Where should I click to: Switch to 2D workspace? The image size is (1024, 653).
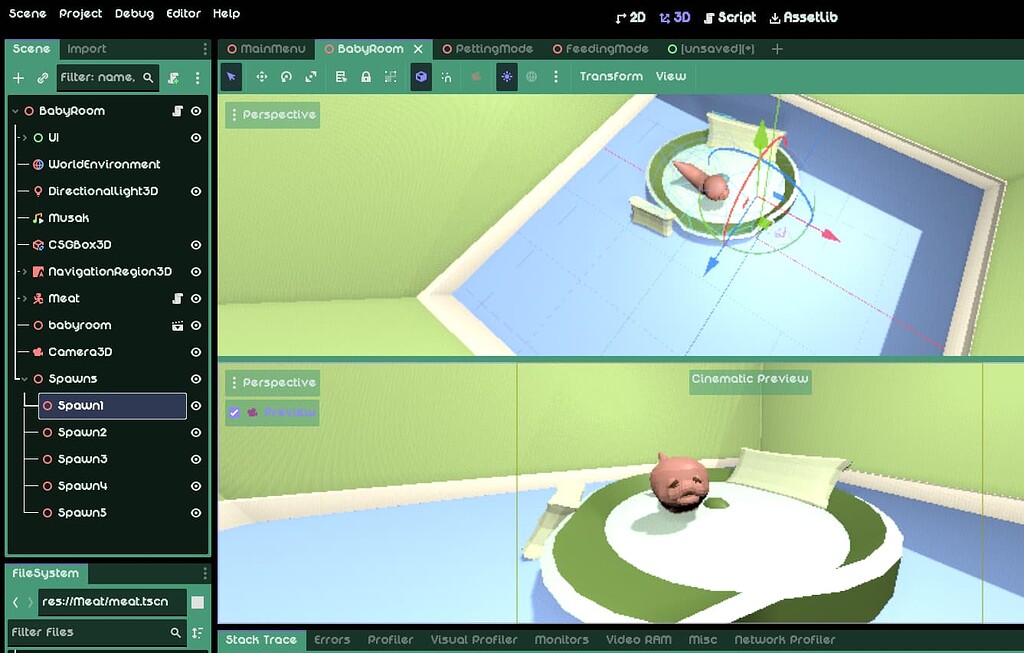630,18
